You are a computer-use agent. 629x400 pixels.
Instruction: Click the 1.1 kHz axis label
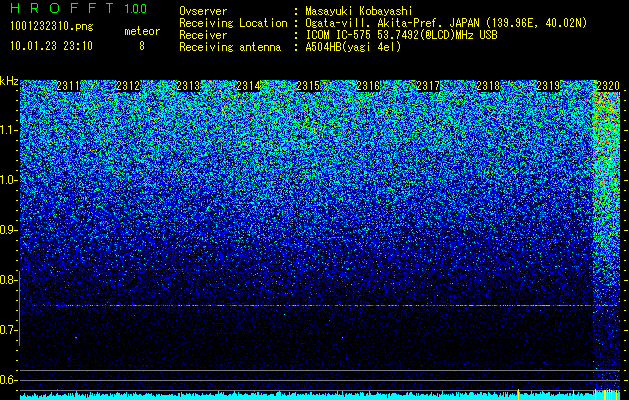(x=8, y=130)
